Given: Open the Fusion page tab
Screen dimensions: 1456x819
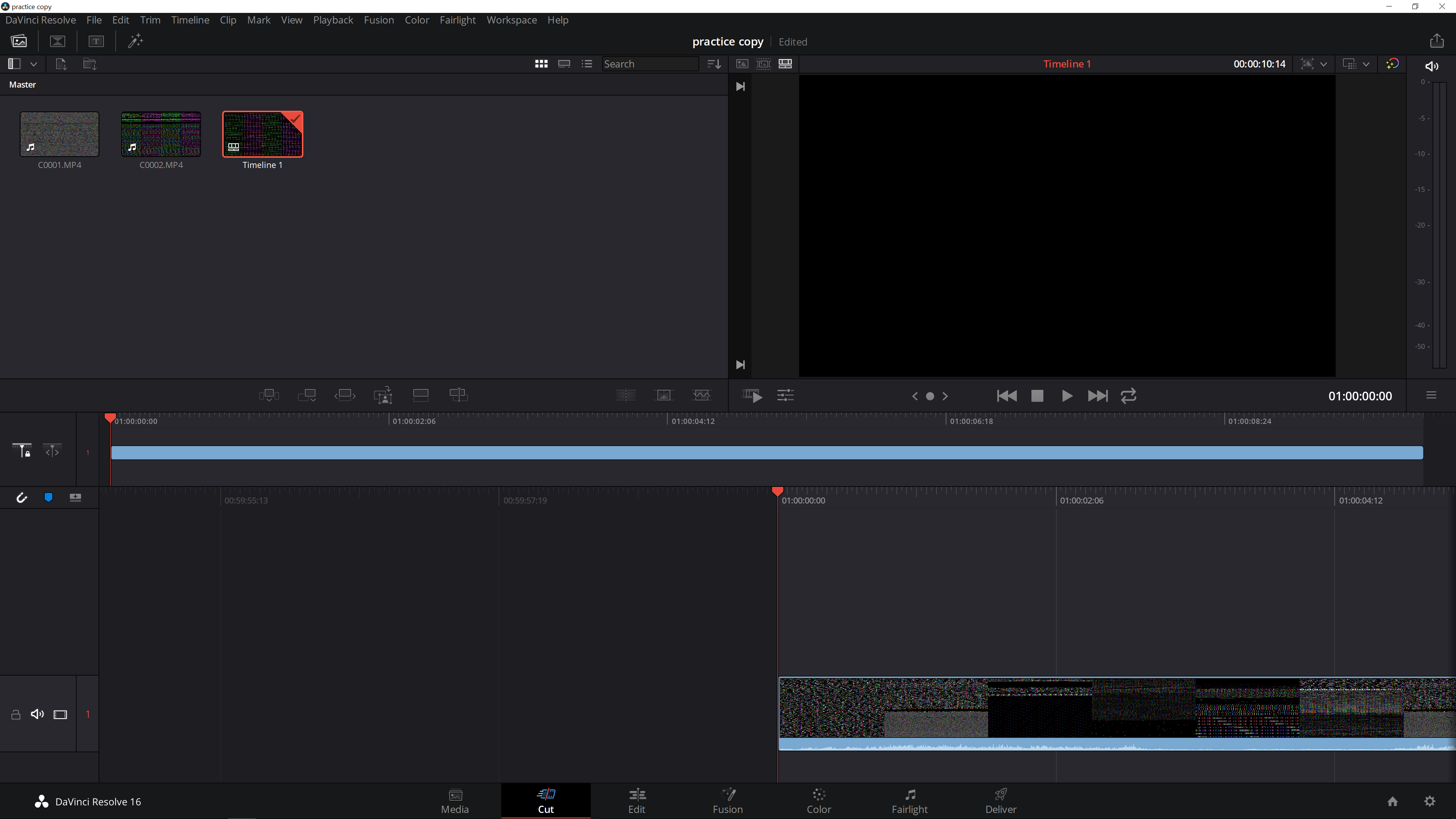Looking at the screenshot, I should tap(728, 801).
